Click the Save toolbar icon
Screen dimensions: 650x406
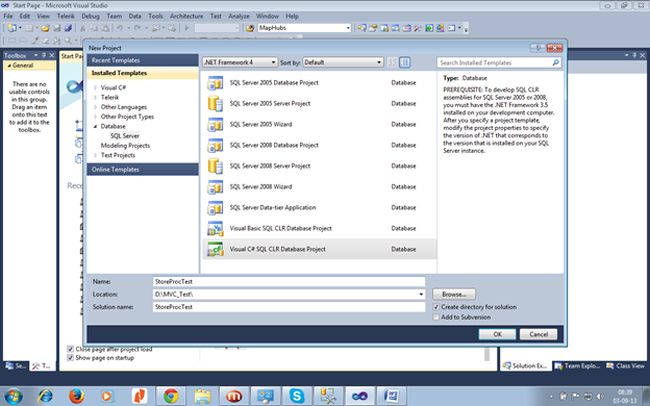point(57,28)
